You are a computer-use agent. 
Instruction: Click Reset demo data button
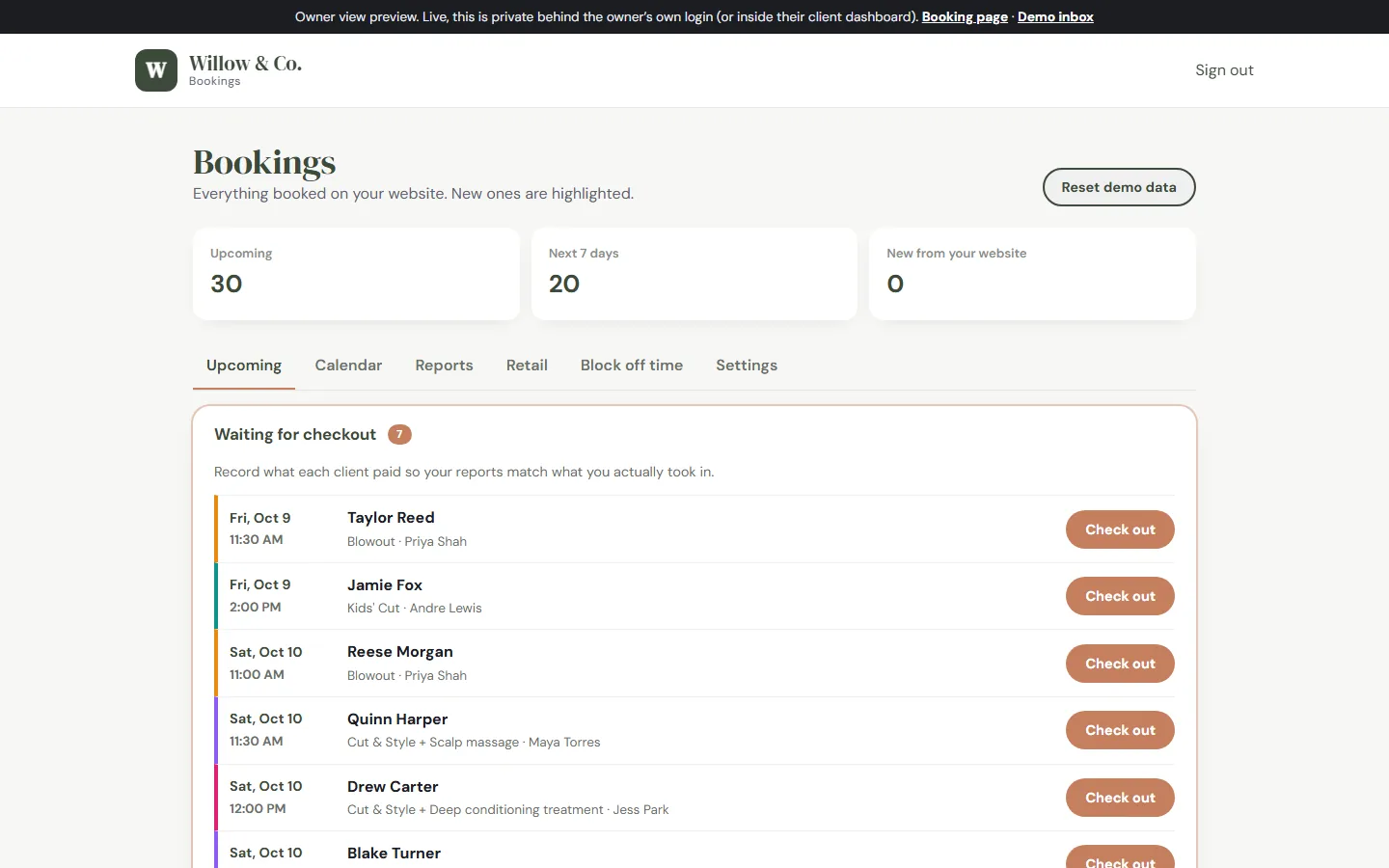(x=1119, y=187)
